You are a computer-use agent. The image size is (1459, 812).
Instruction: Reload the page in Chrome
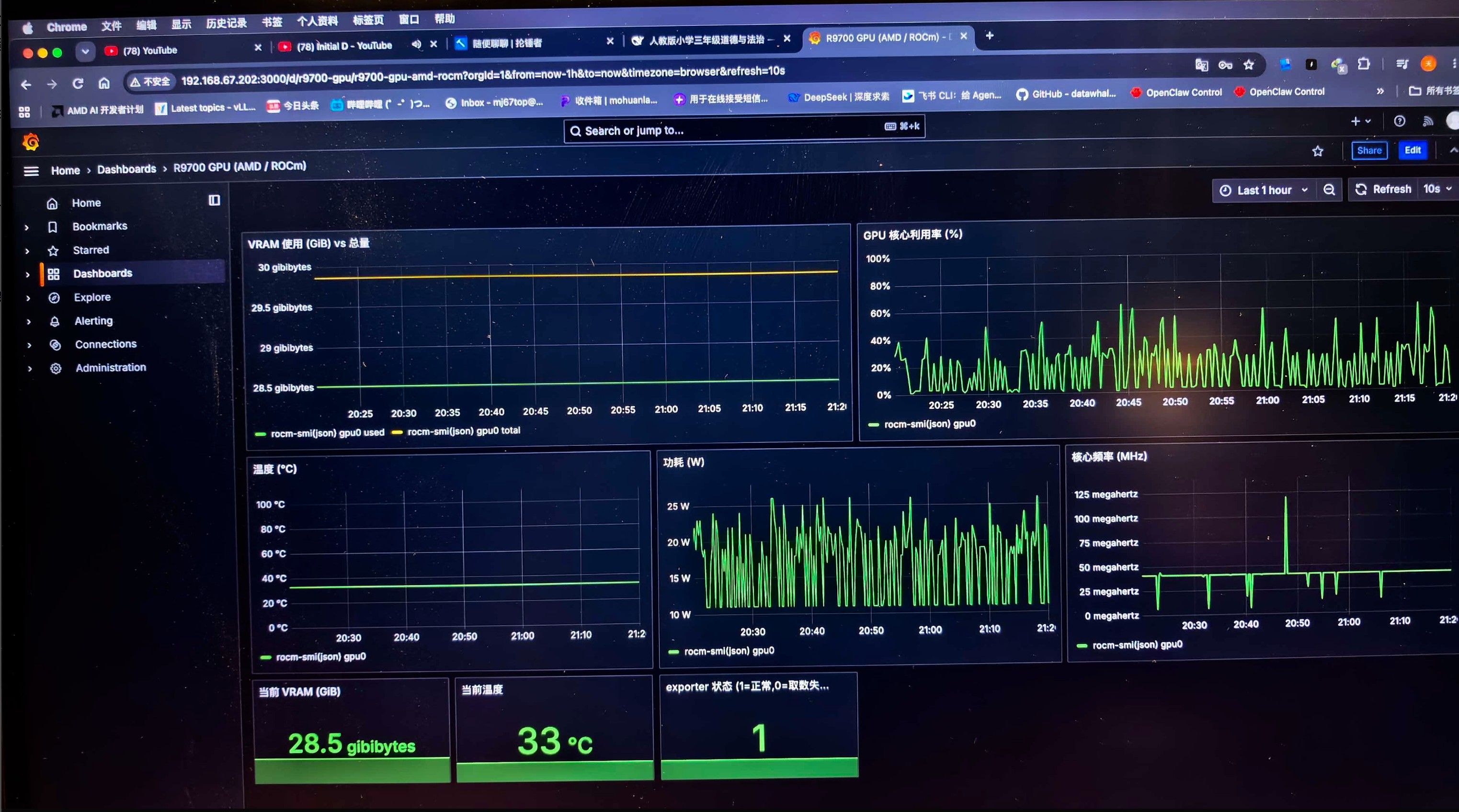(78, 84)
